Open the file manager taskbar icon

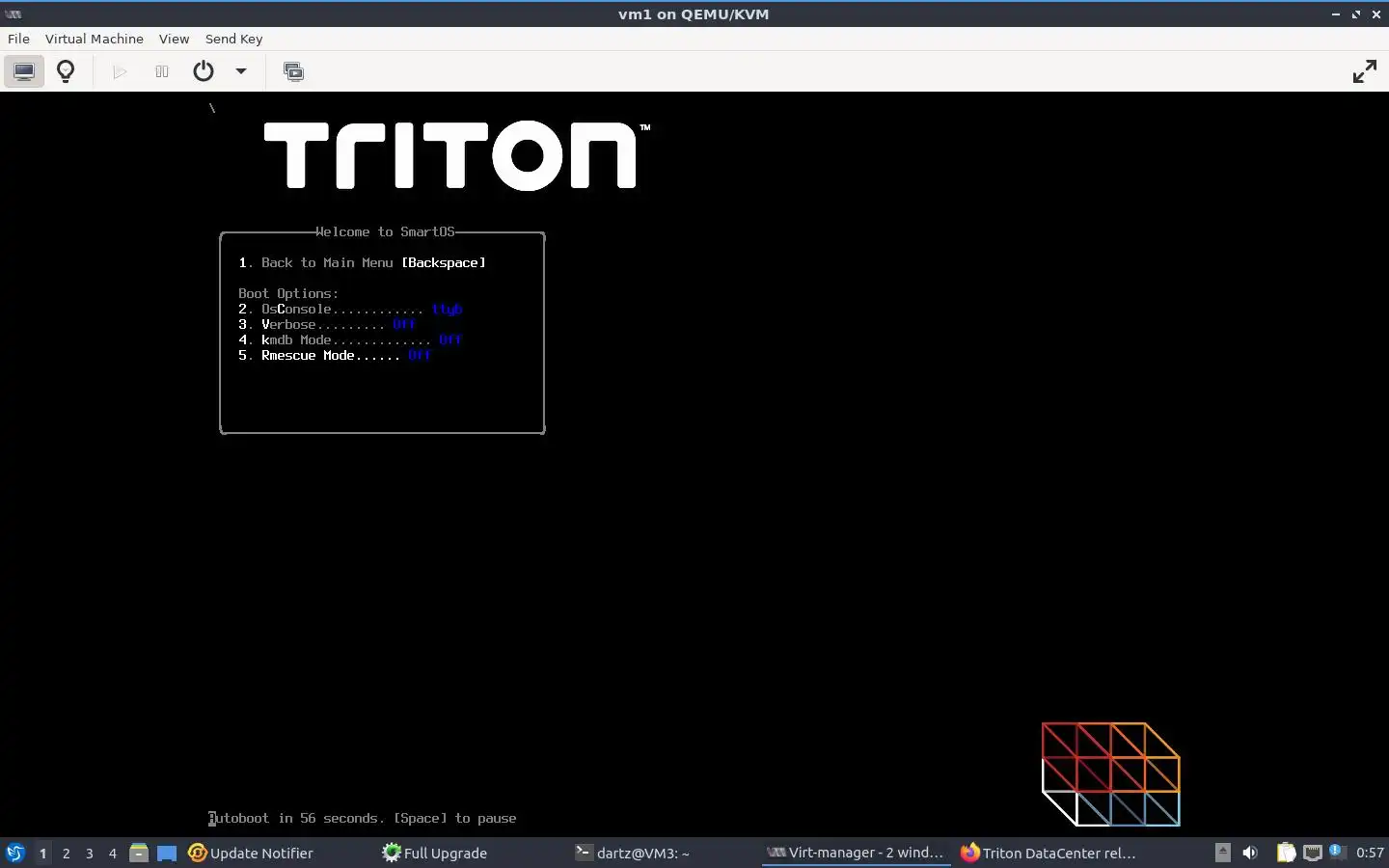(139, 853)
